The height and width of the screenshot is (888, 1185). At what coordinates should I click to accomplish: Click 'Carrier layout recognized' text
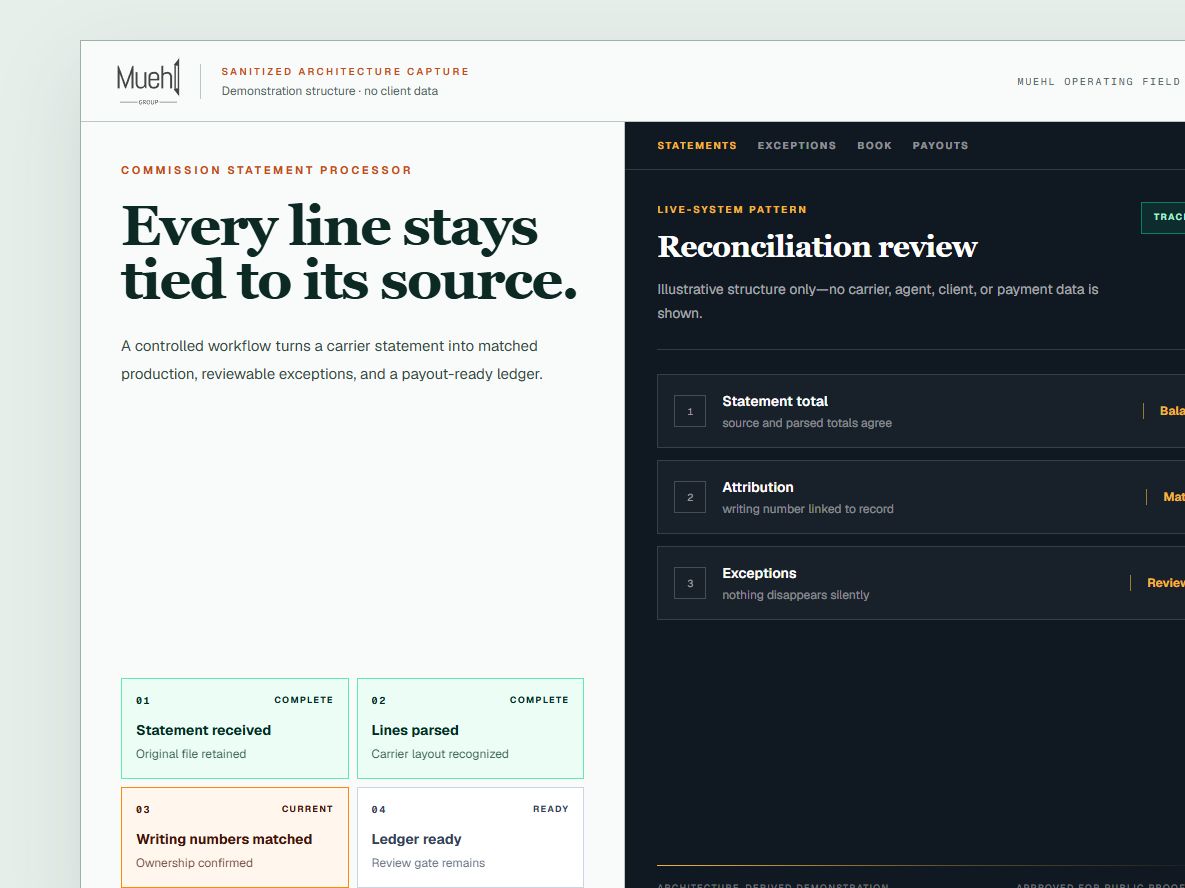(440, 754)
